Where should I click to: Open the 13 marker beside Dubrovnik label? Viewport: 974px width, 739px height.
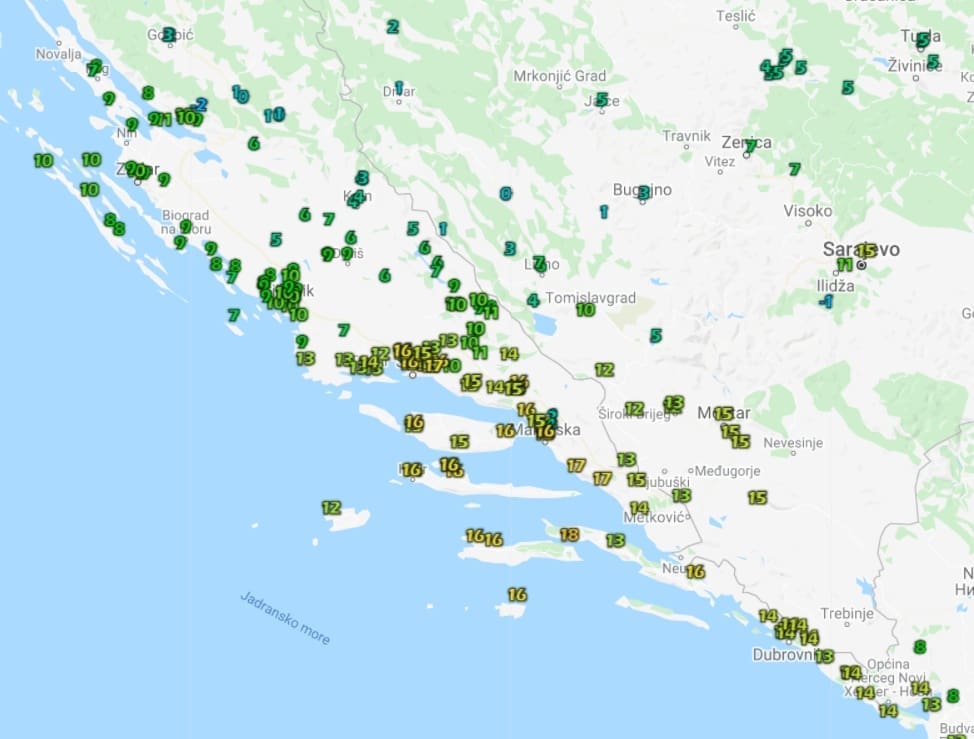(824, 656)
